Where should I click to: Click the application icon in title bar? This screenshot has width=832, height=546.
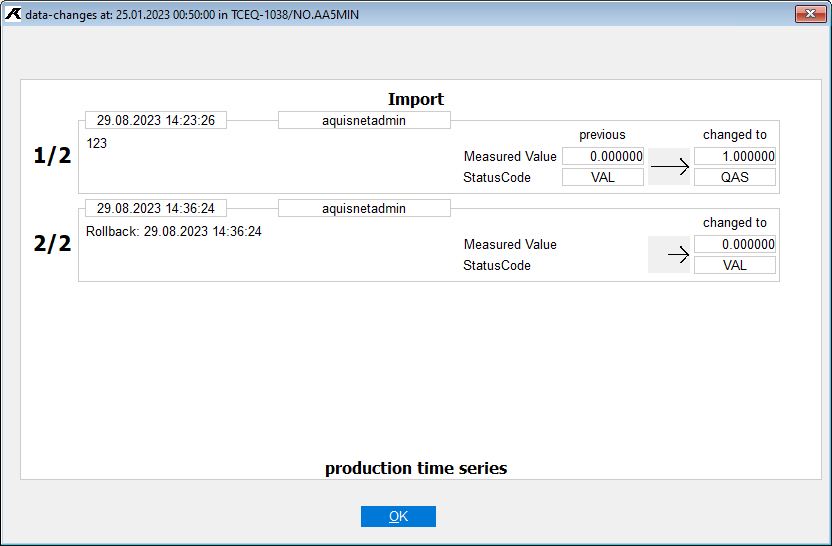point(13,13)
